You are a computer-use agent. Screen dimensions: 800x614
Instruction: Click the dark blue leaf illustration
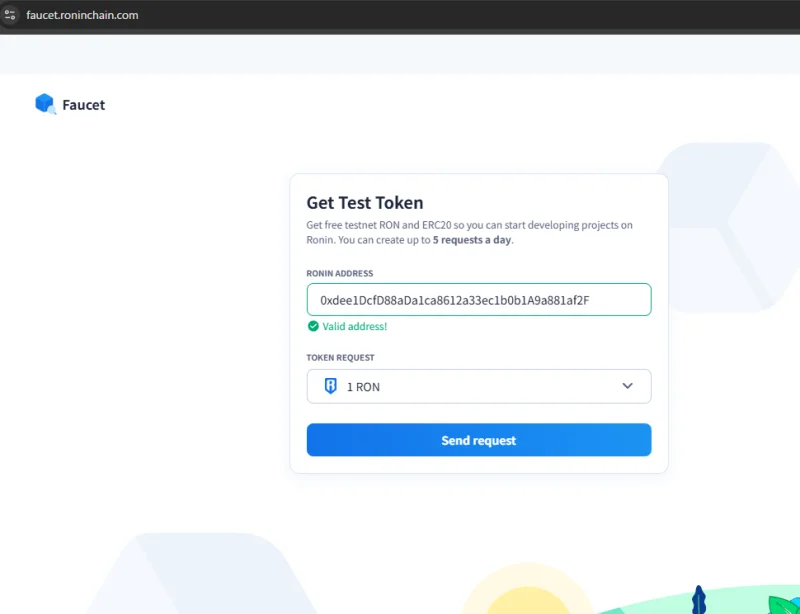(x=699, y=601)
